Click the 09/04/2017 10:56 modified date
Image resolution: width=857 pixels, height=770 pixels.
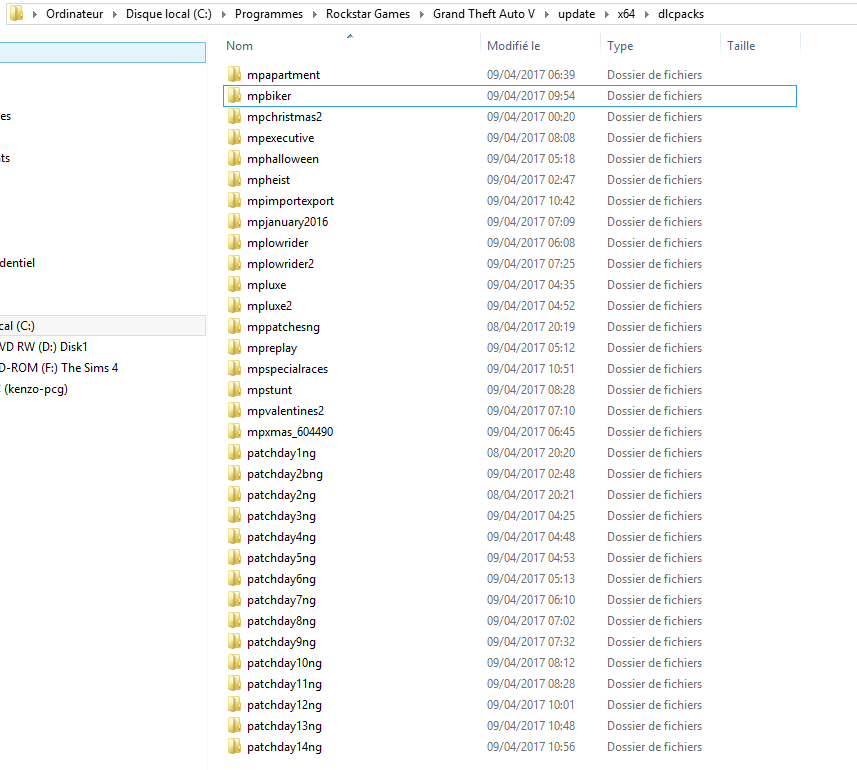[531, 747]
